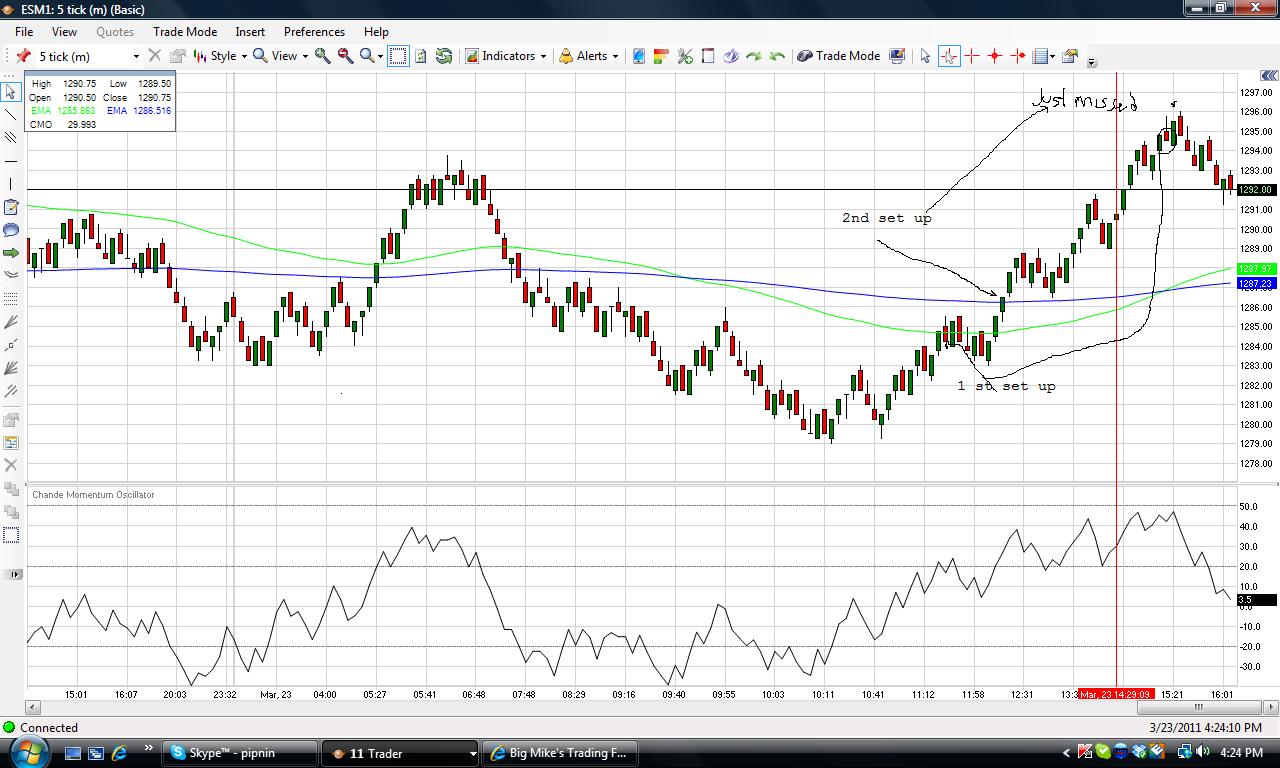The image size is (1280, 768).
Task: Select the red crosshair with offset dot
Action: (x=1018, y=56)
